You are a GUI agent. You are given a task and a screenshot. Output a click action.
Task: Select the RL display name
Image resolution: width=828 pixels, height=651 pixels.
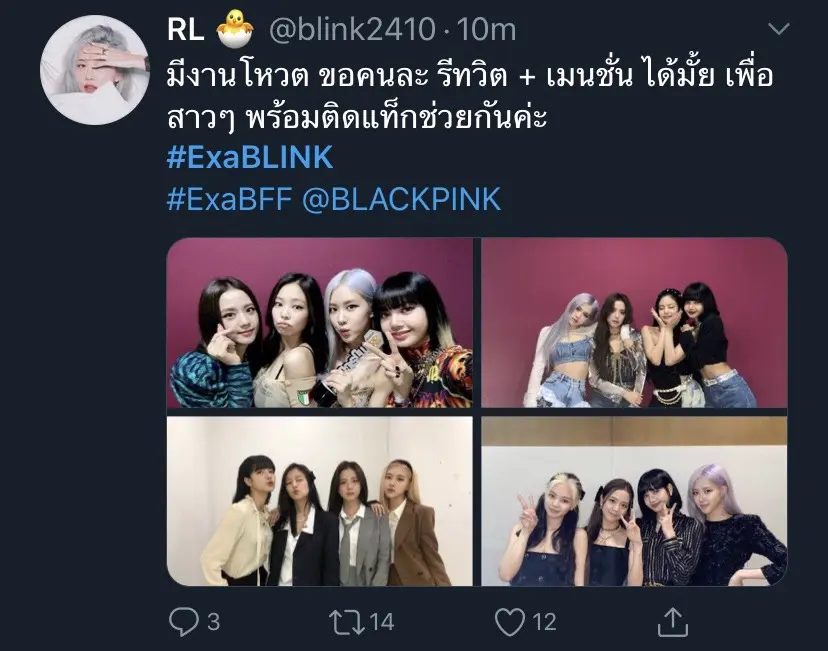click(185, 29)
